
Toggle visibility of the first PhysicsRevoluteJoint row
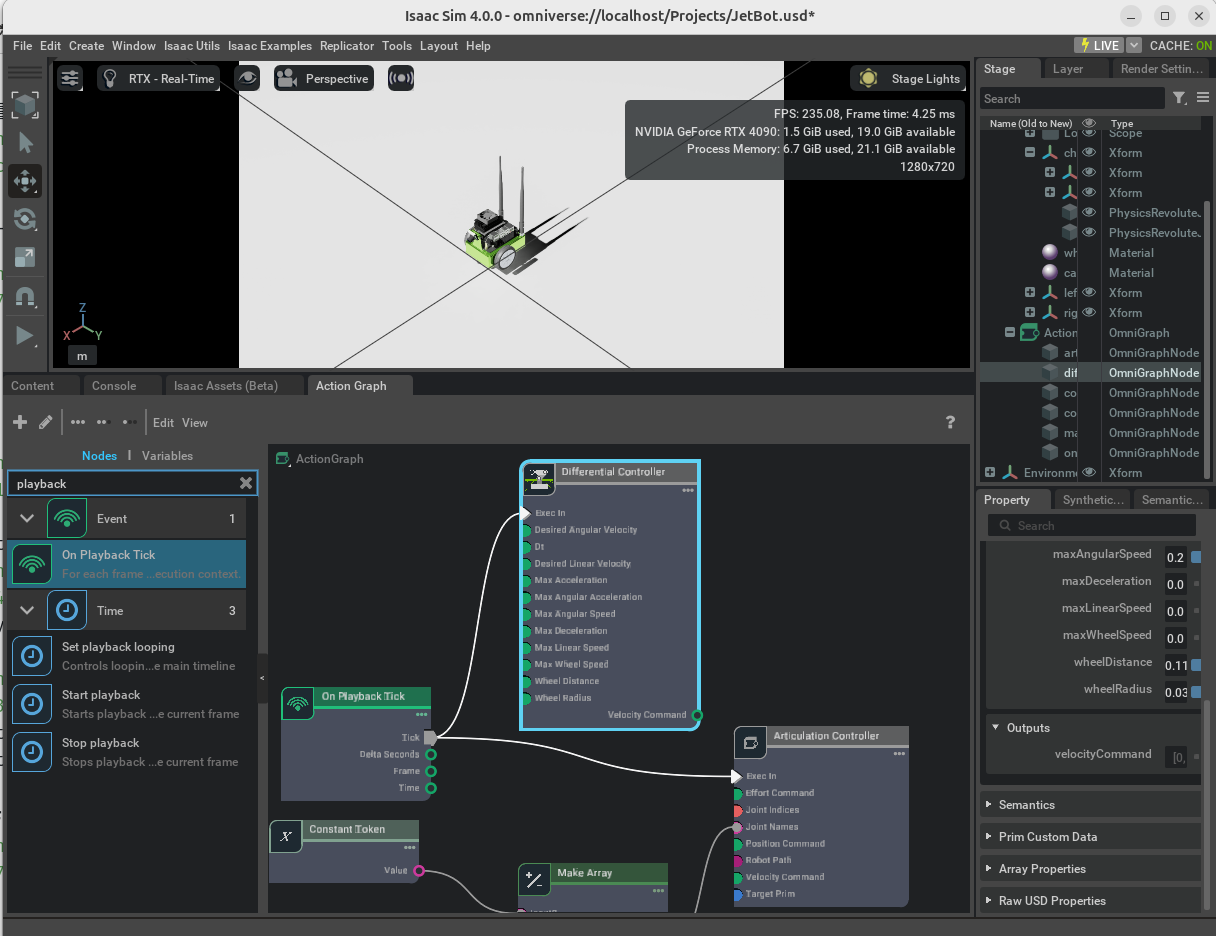point(1089,212)
